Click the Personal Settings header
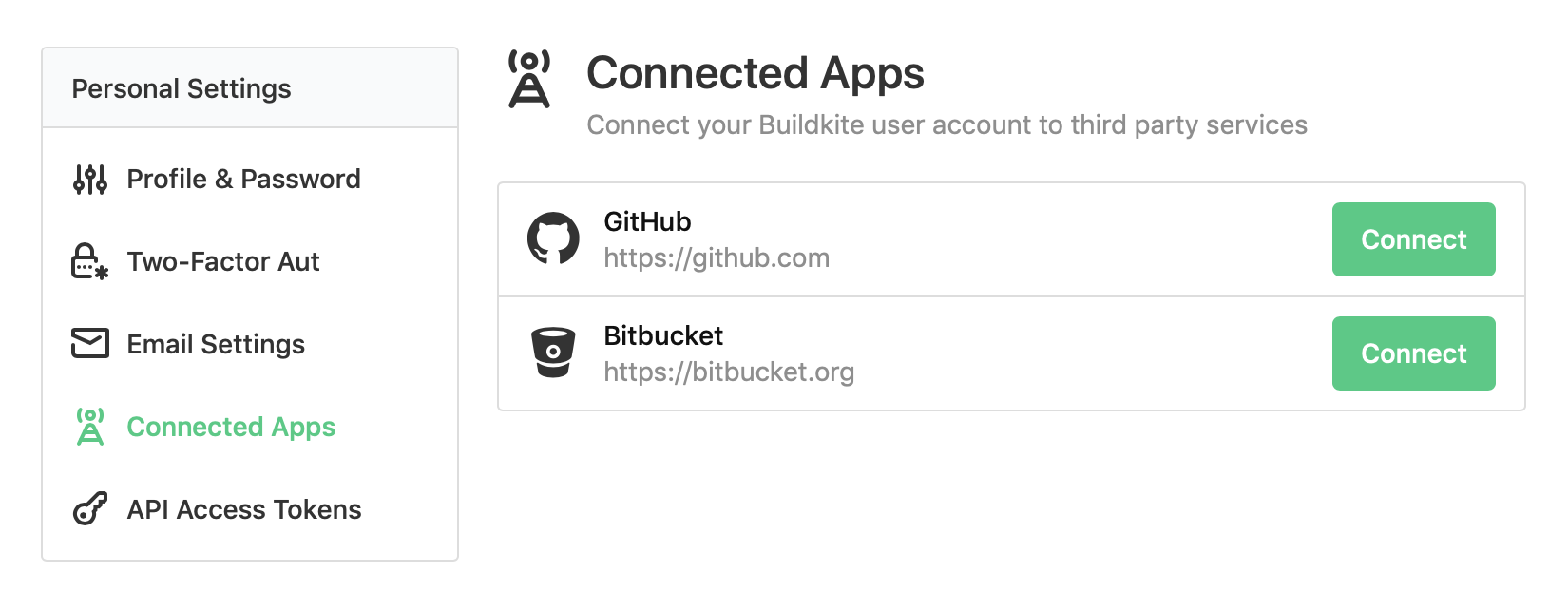This screenshot has height=610, width=1568. coord(182,87)
